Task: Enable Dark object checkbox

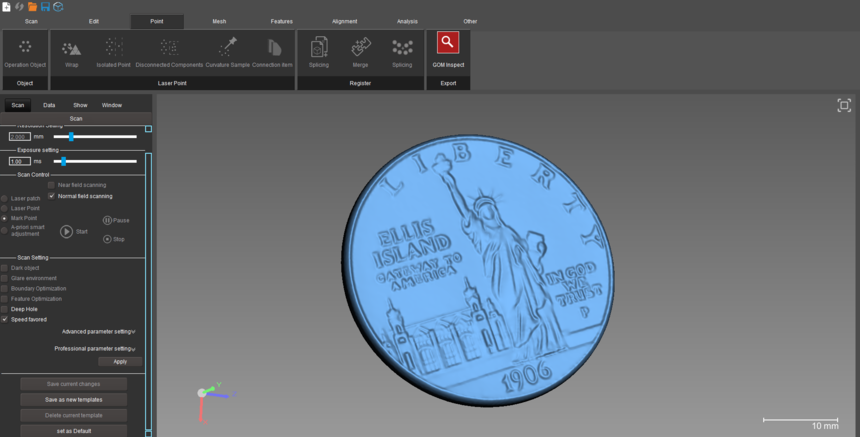Action: click(x=4, y=268)
